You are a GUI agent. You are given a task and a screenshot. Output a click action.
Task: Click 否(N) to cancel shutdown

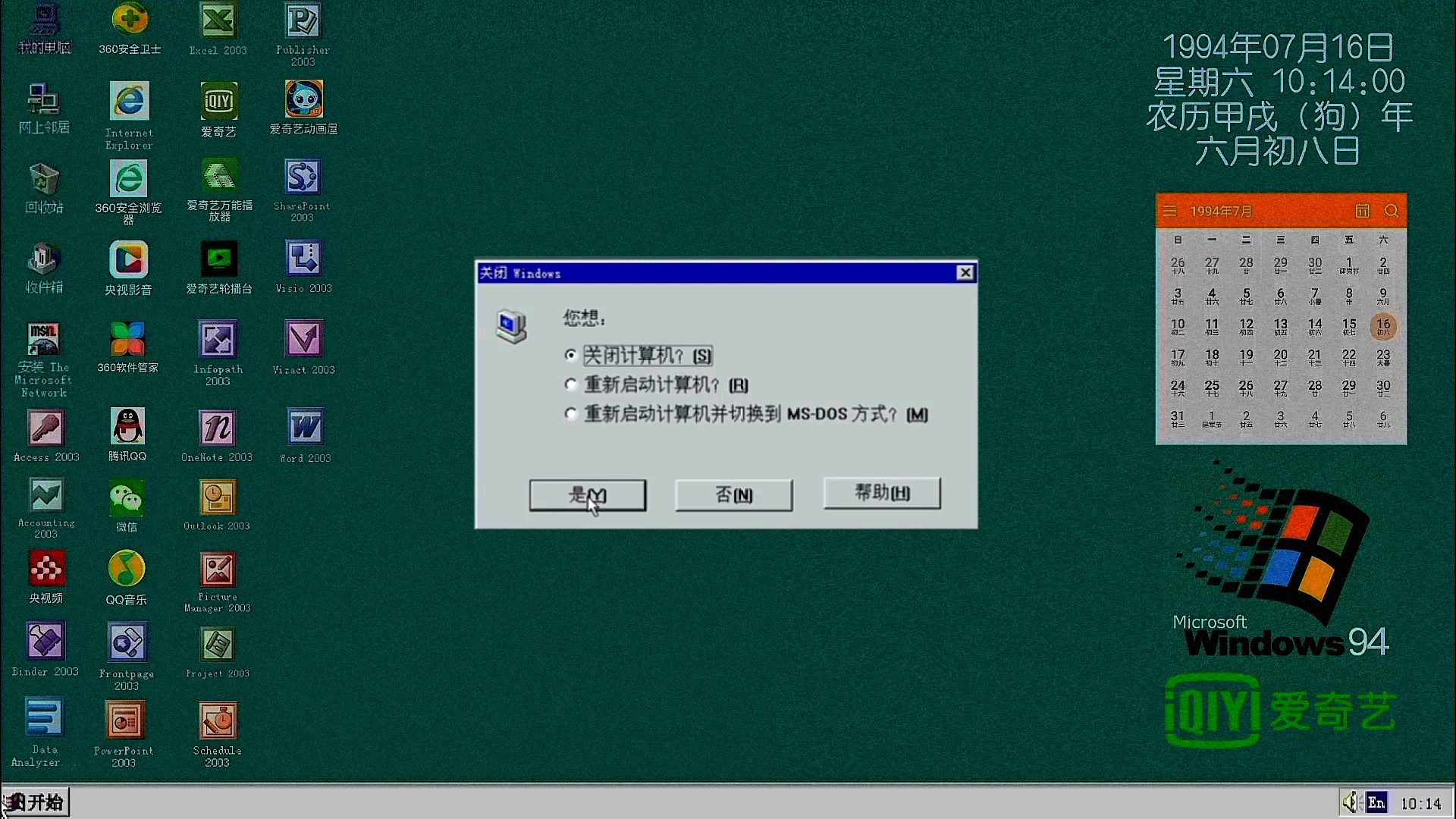tap(734, 495)
